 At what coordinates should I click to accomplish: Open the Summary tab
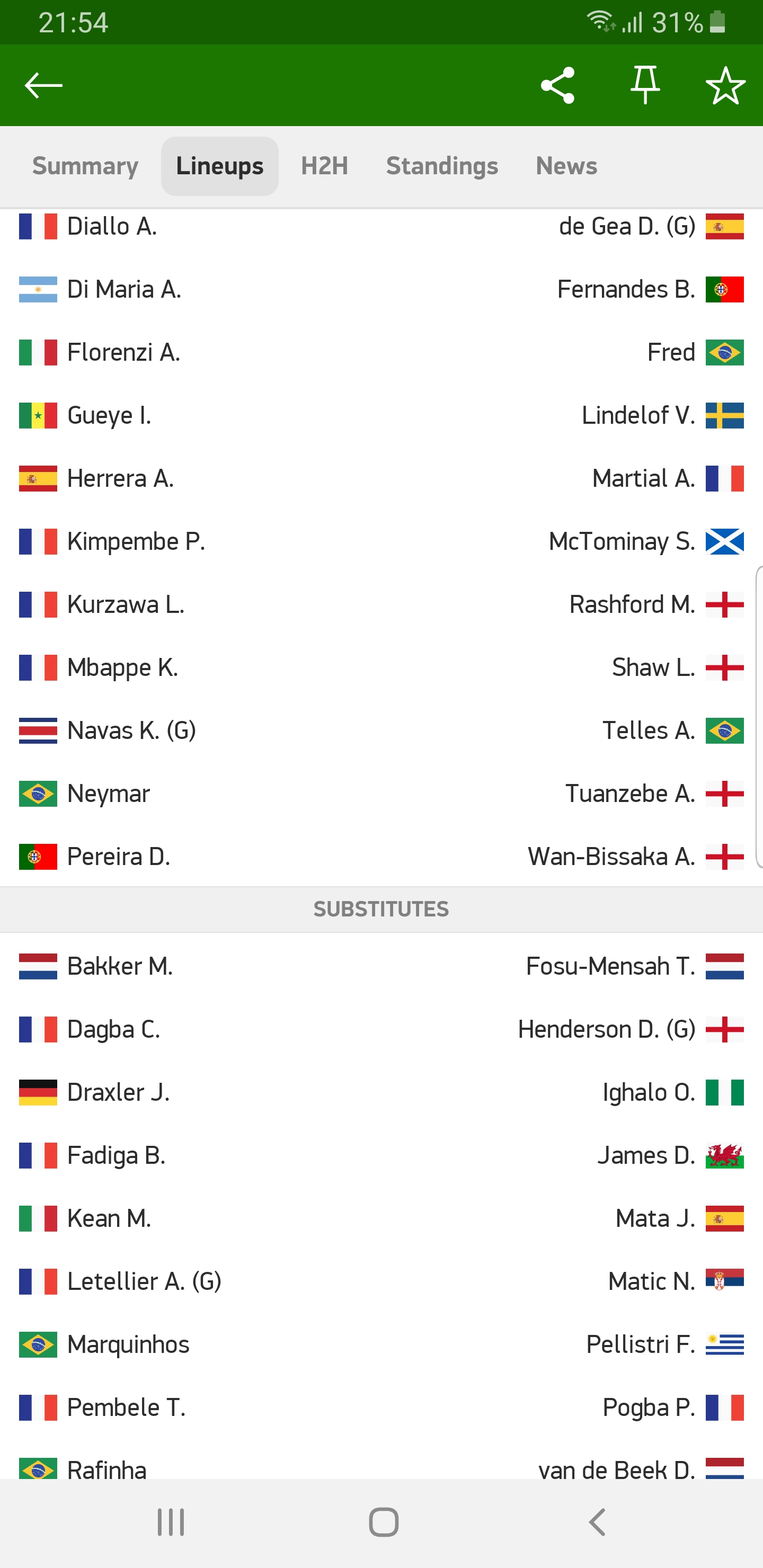[x=85, y=166]
